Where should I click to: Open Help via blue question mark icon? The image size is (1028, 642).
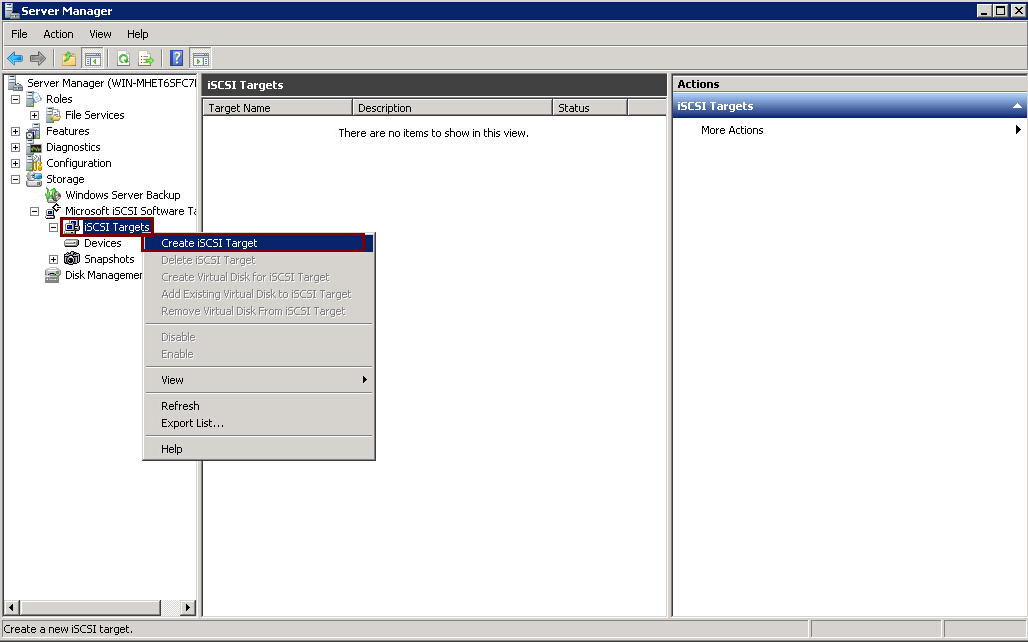177,58
